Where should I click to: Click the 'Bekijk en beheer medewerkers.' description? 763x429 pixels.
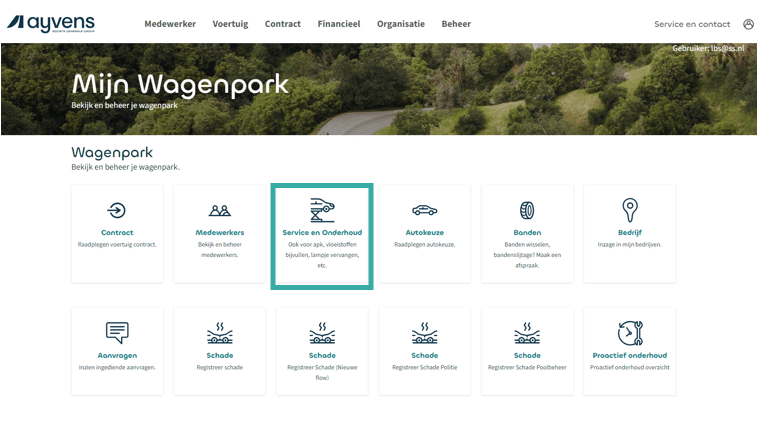(219, 250)
